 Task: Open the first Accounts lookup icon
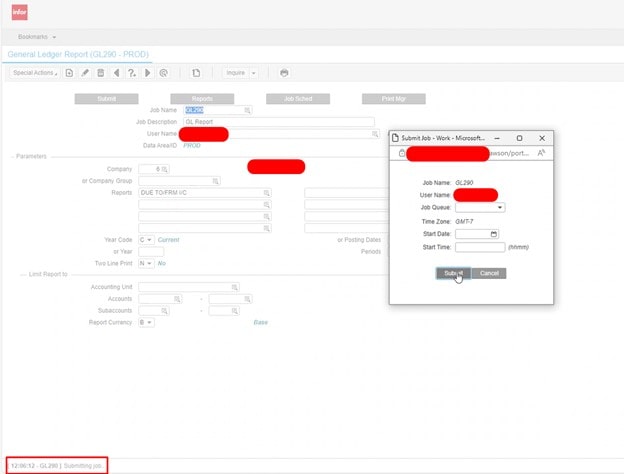click(x=177, y=299)
